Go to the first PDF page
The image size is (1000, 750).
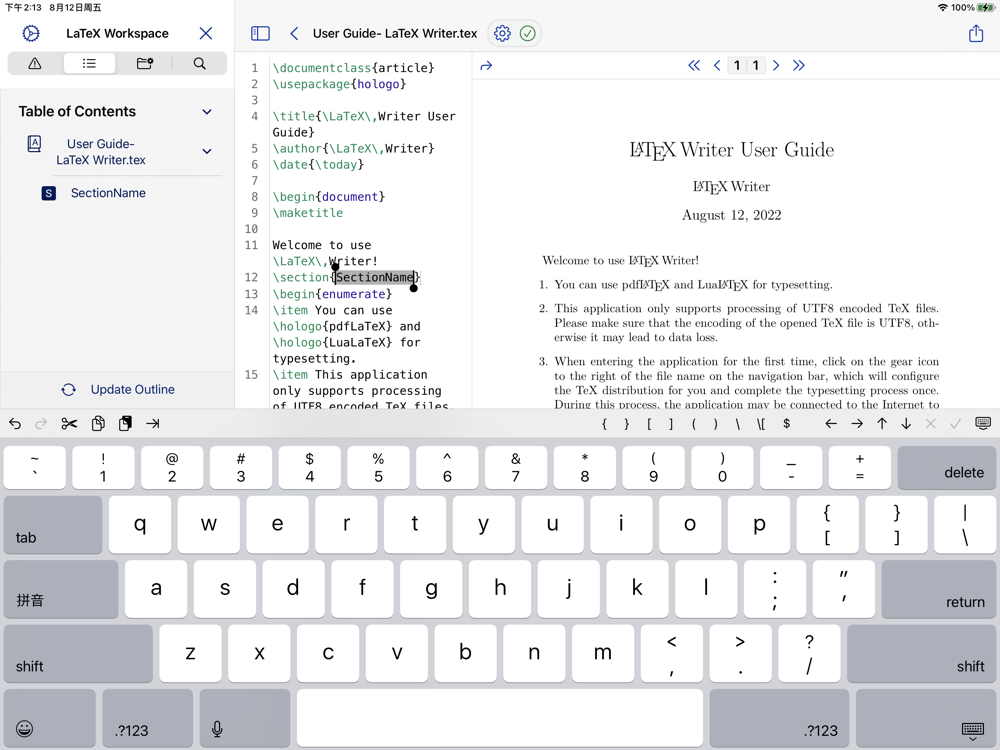click(x=693, y=65)
